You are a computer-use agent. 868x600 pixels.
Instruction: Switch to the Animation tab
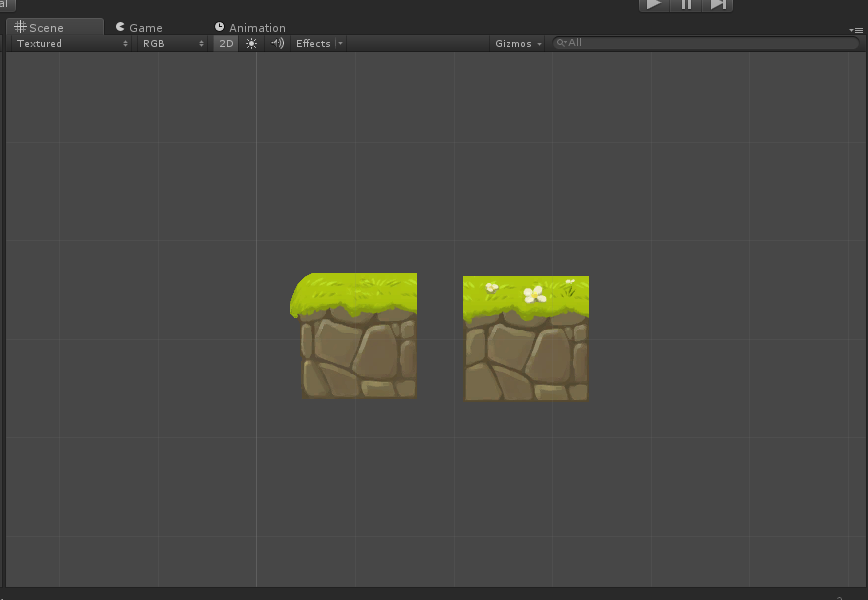tap(255, 27)
